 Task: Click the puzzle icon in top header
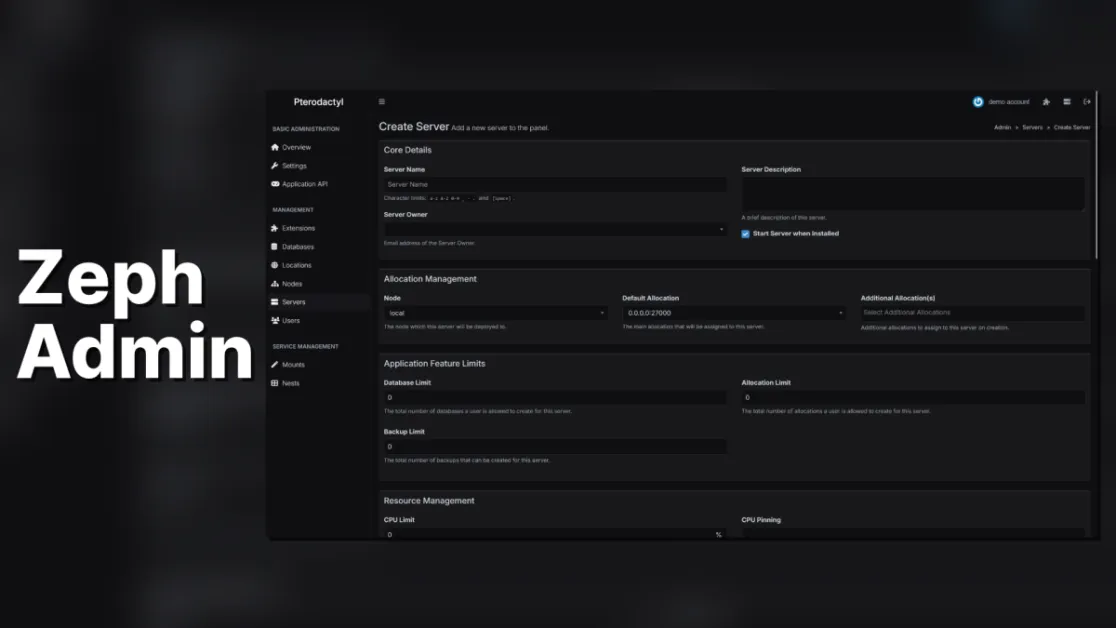(x=1046, y=102)
